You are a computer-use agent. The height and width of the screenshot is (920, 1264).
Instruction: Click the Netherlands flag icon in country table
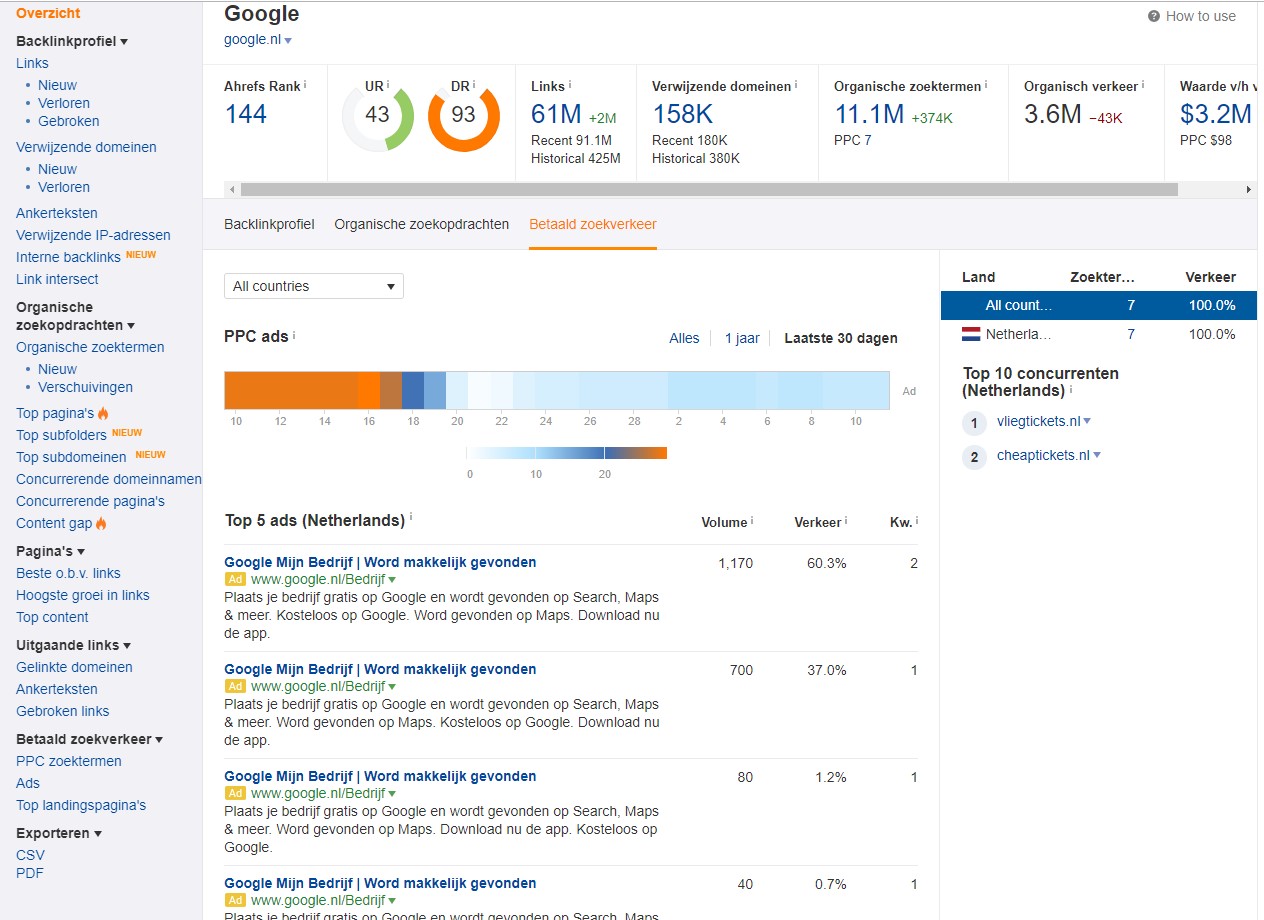pos(970,334)
